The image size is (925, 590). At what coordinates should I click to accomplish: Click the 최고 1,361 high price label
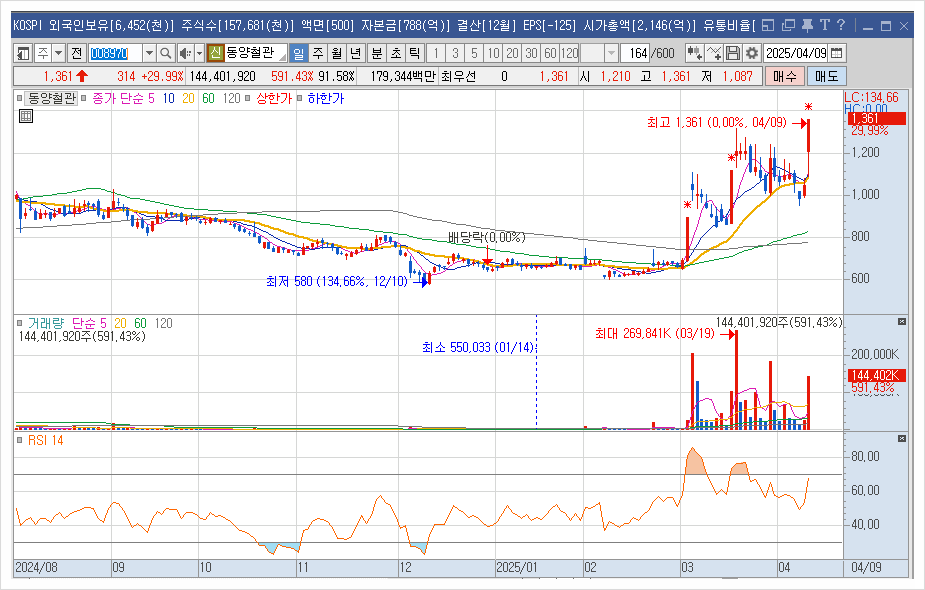[x=717, y=123]
